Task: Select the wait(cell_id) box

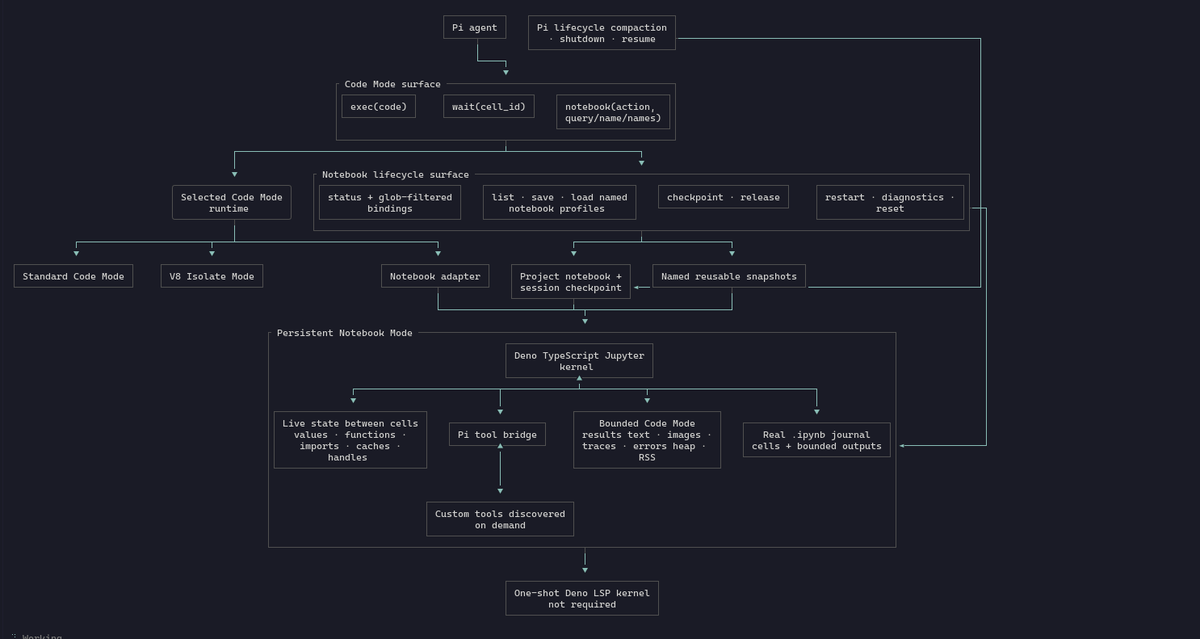Action: 488,106
